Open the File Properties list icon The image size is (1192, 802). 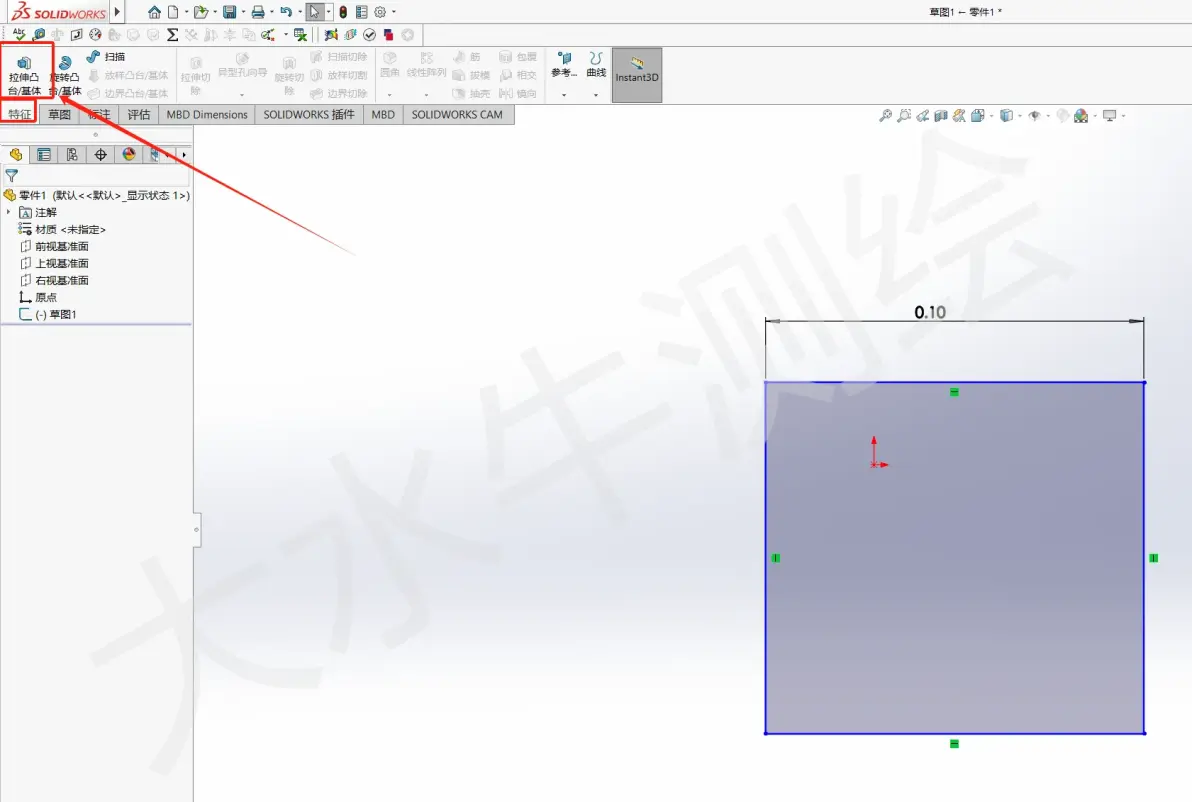coord(361,12)
